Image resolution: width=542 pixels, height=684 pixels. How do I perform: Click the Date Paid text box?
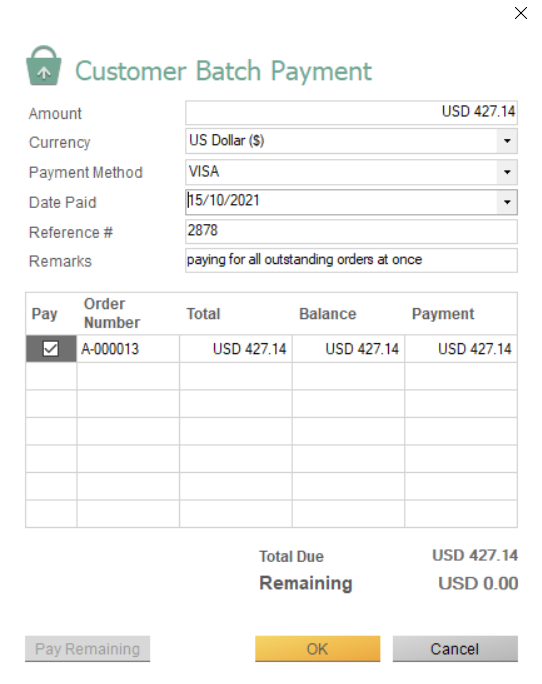(341, 202)
